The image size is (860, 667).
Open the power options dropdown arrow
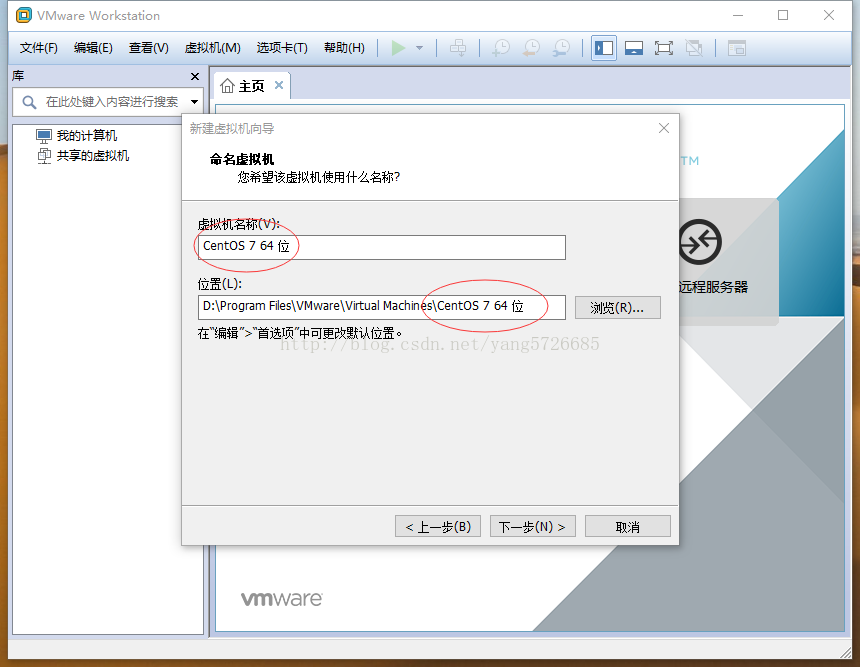[x=420, y=48]
